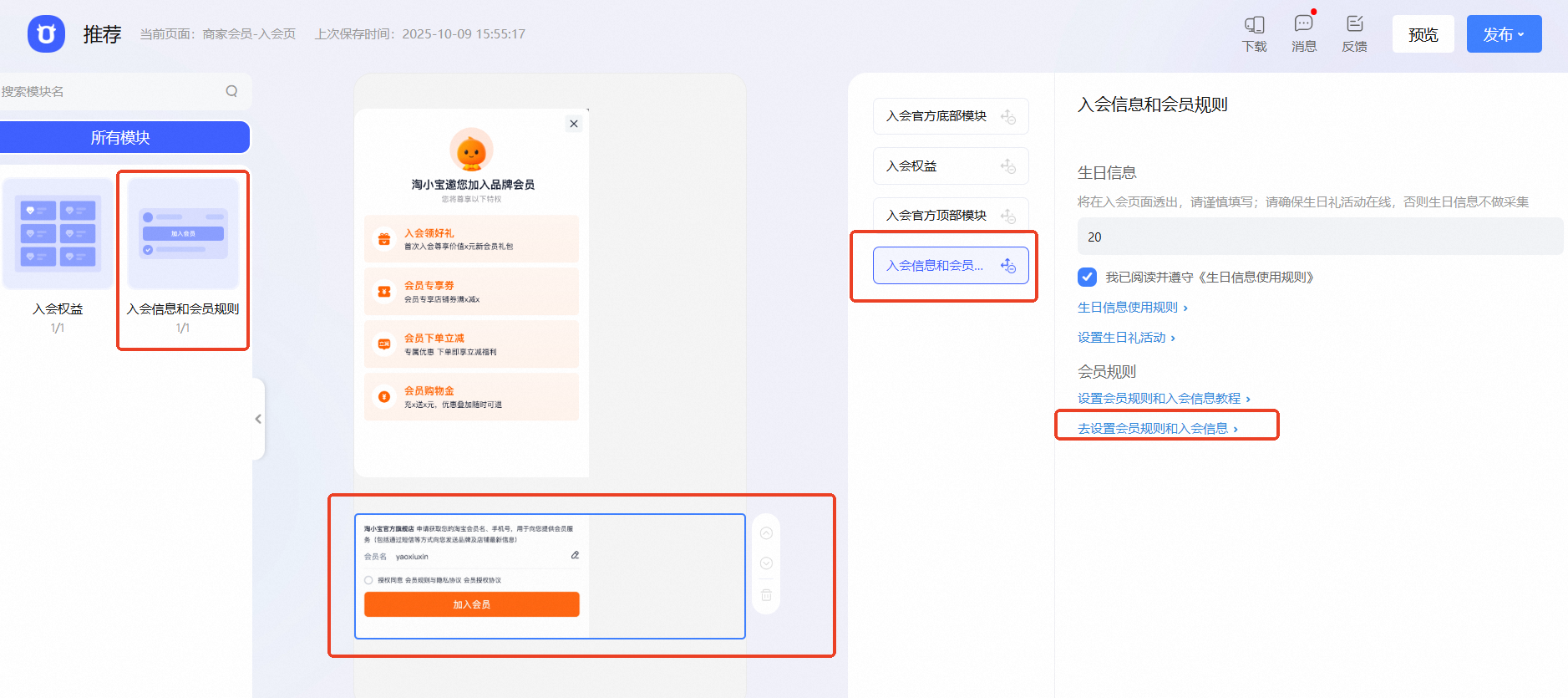The image size is (1568, 698).
Task: Click move icon on 入会信息和会员 row
Action: [x=1008, y=266]
